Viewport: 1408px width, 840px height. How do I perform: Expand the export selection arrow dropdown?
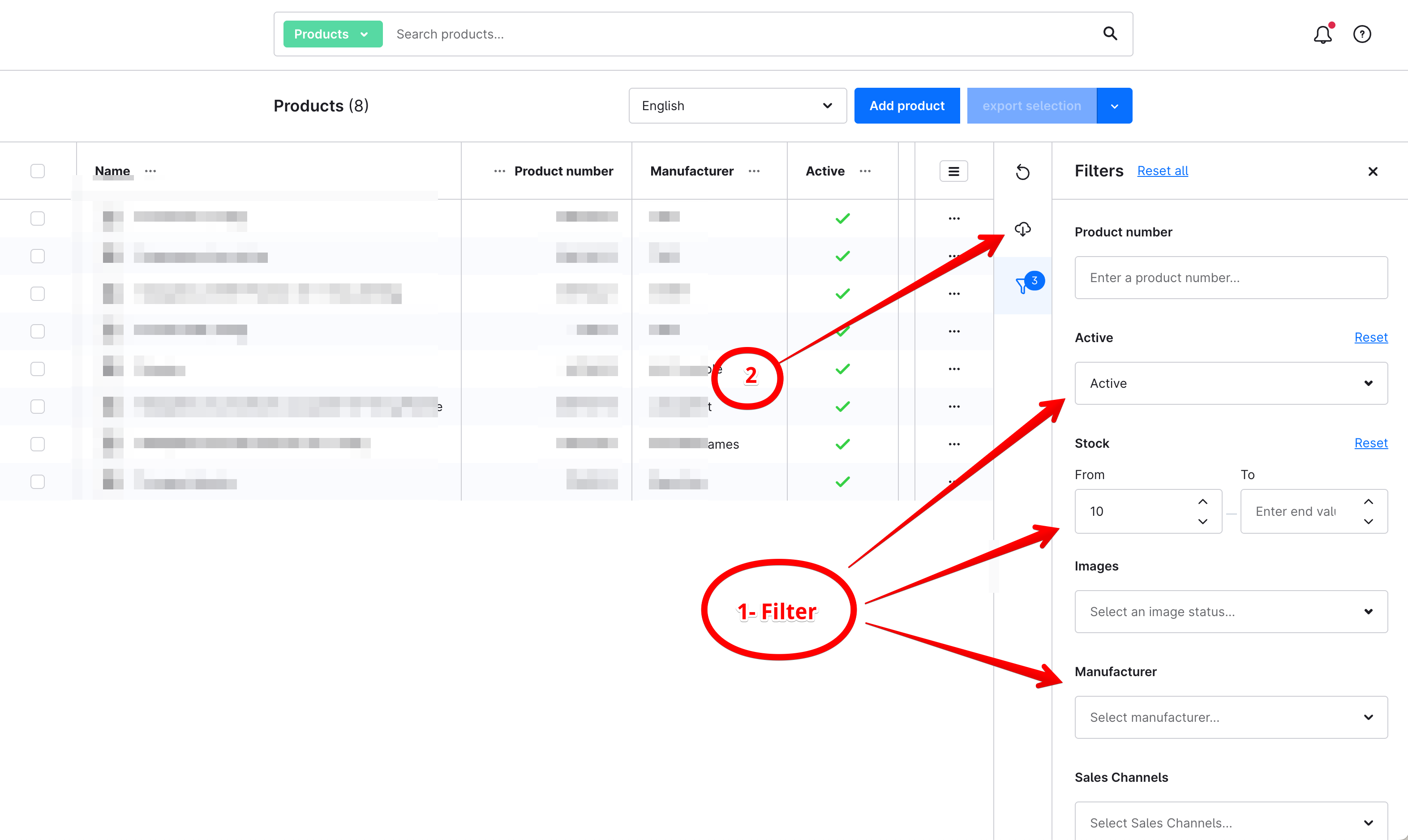tap(1114, 106)
